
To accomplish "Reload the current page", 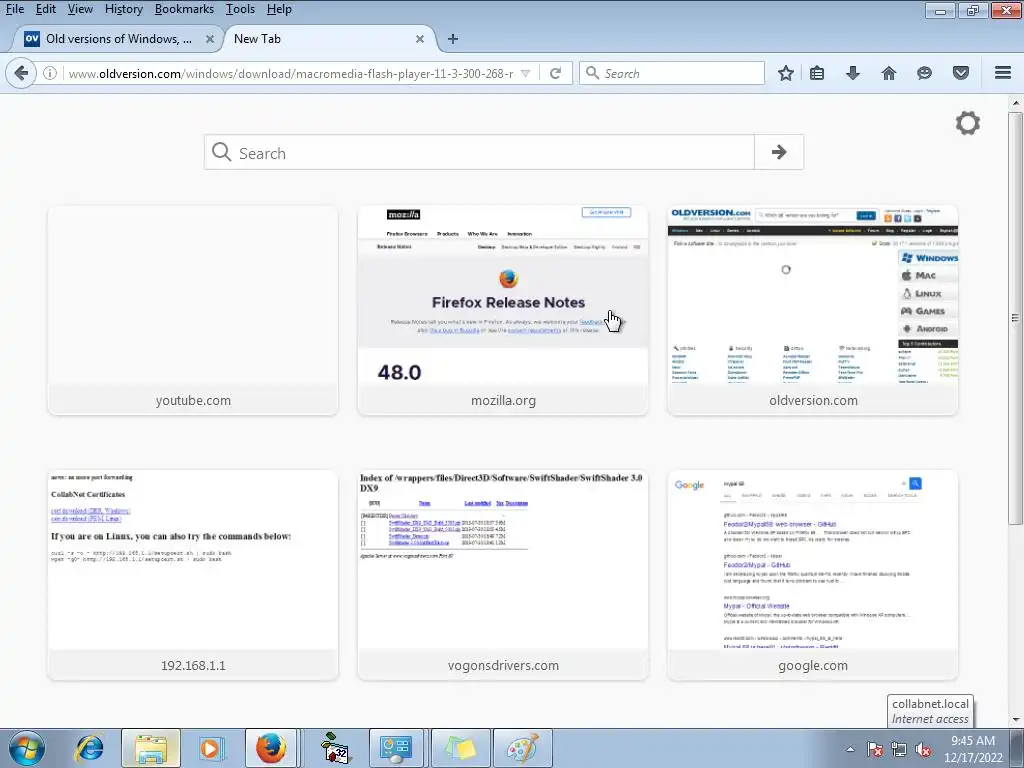I will 556,73.
